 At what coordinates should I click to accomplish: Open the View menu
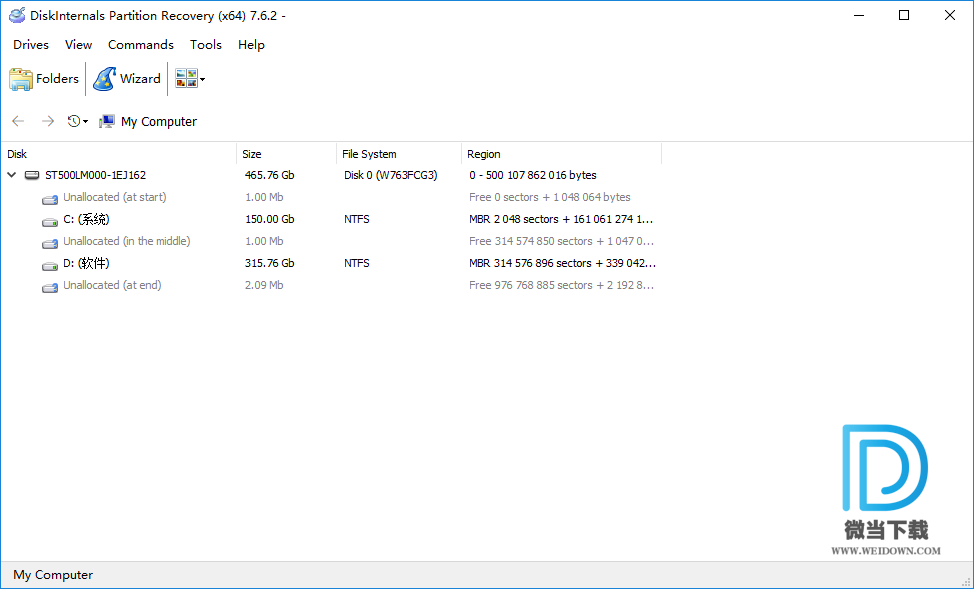pos(78,45)
